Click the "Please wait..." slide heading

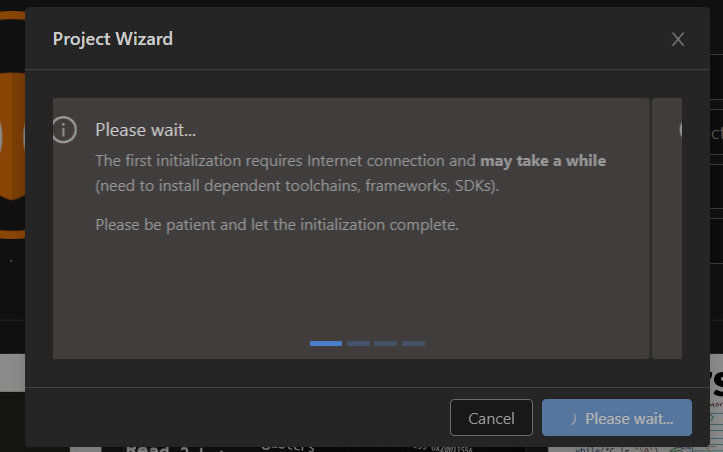pos(146,130)
